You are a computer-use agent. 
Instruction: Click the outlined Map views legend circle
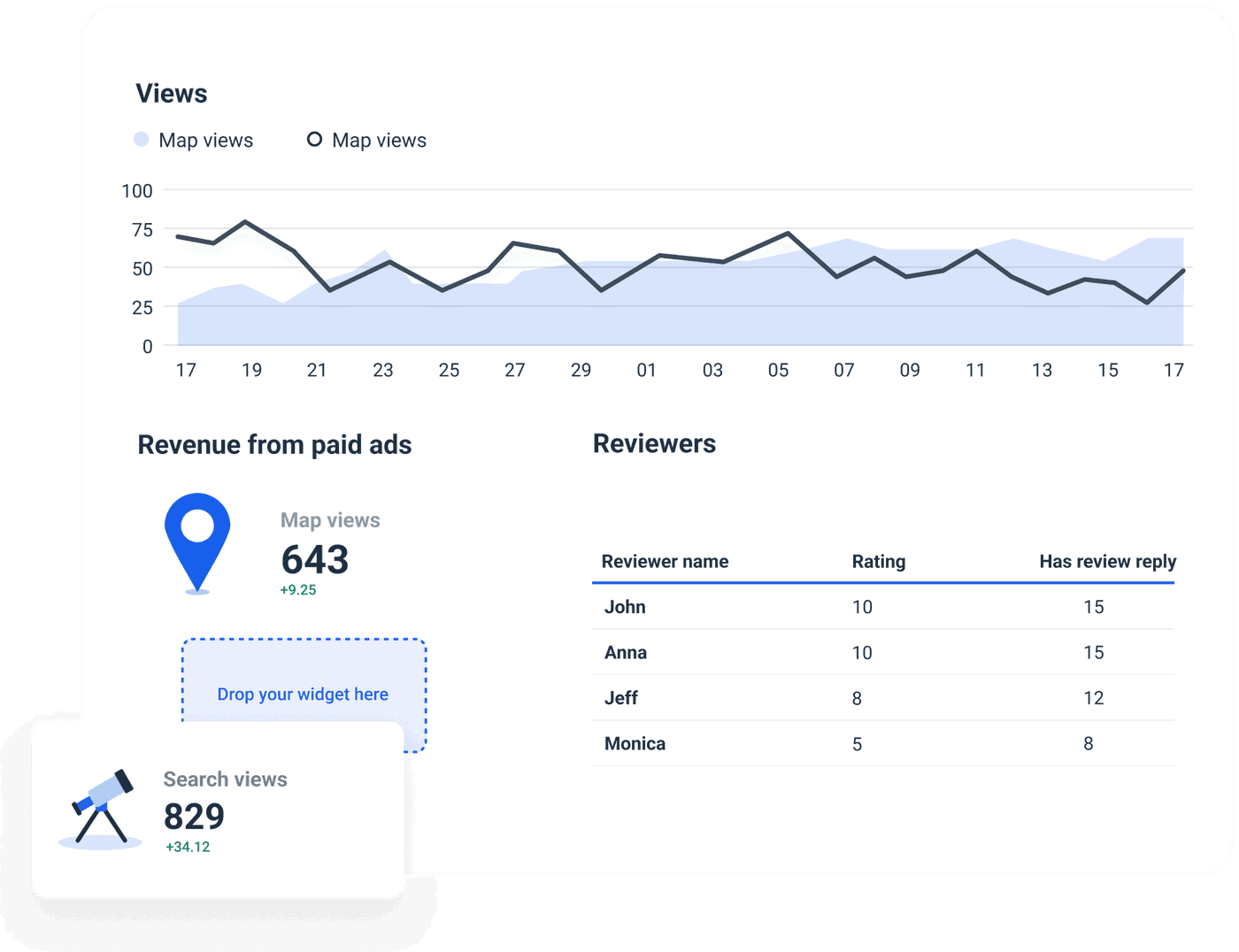314,139
